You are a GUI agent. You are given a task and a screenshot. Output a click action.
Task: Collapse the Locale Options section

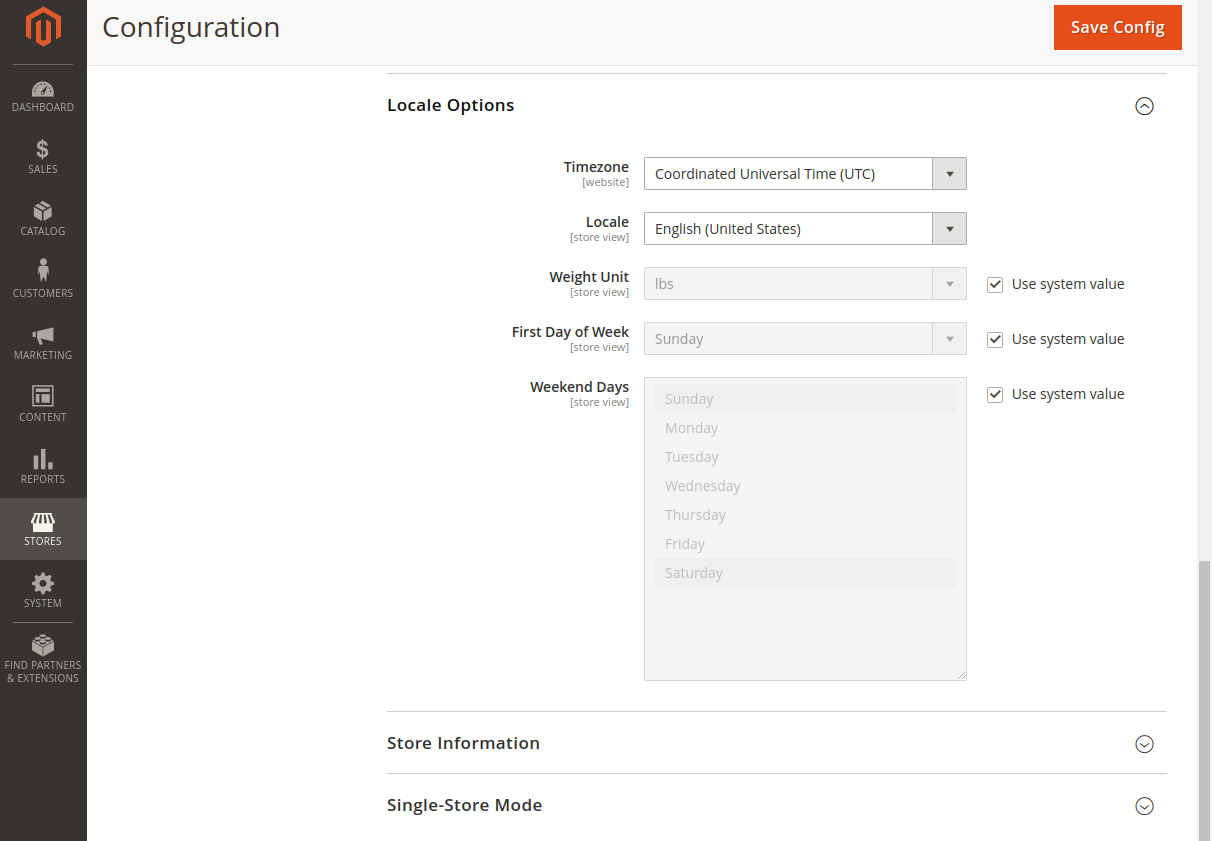[x=1144, y=105]
